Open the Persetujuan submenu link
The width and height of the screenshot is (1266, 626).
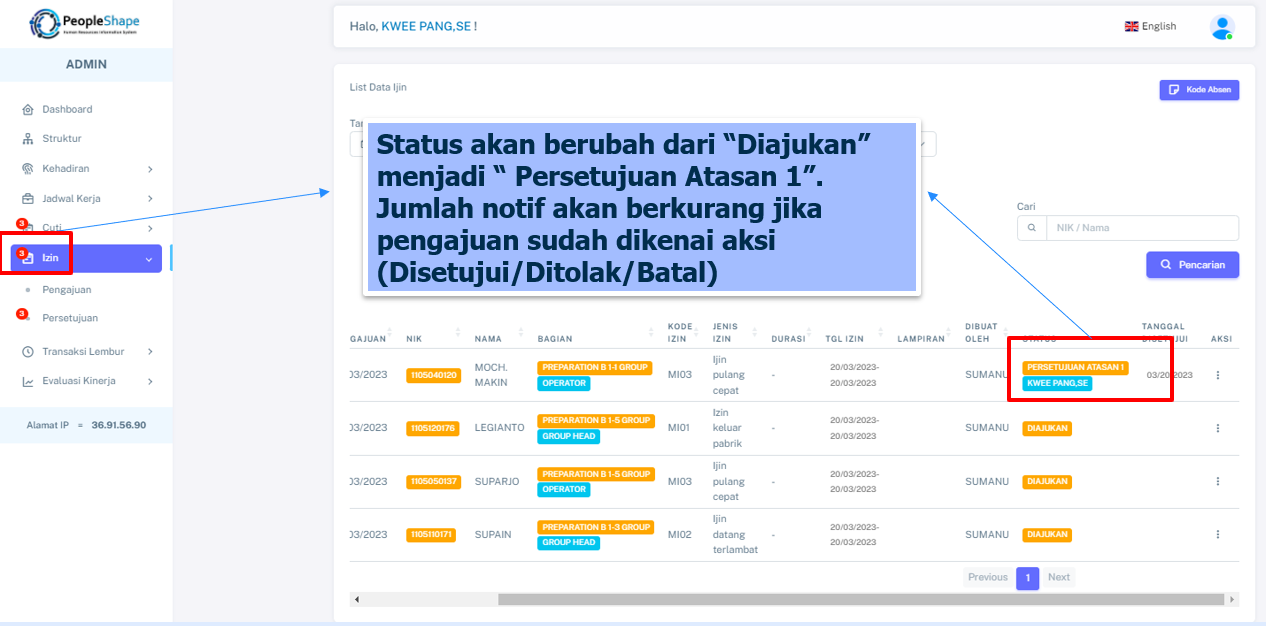70,318
